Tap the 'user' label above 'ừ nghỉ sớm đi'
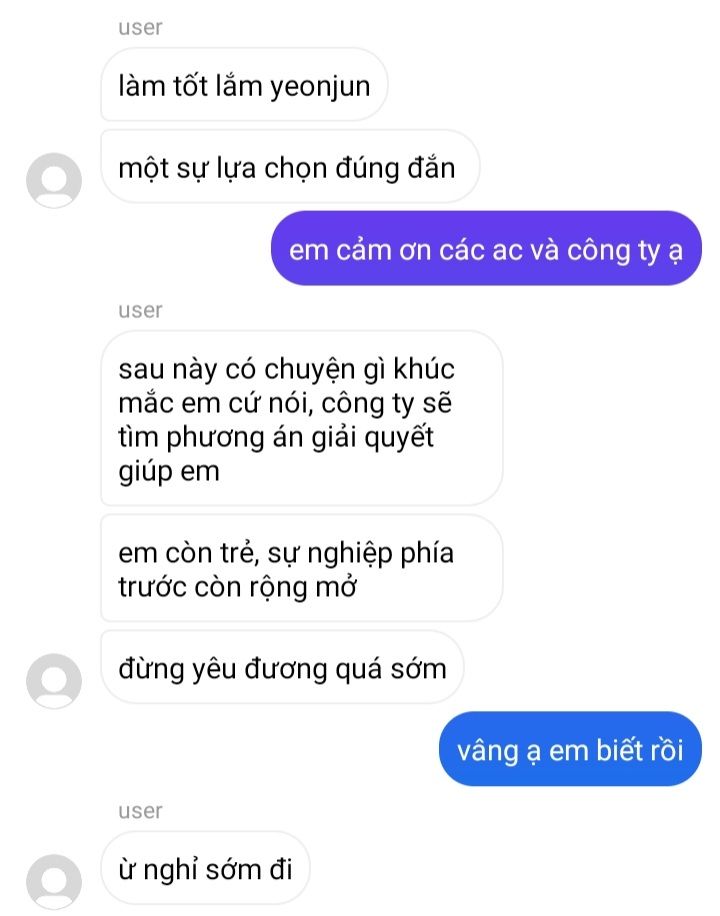The height and width of the screenshot is (916, 720). (x=140, y=811)
